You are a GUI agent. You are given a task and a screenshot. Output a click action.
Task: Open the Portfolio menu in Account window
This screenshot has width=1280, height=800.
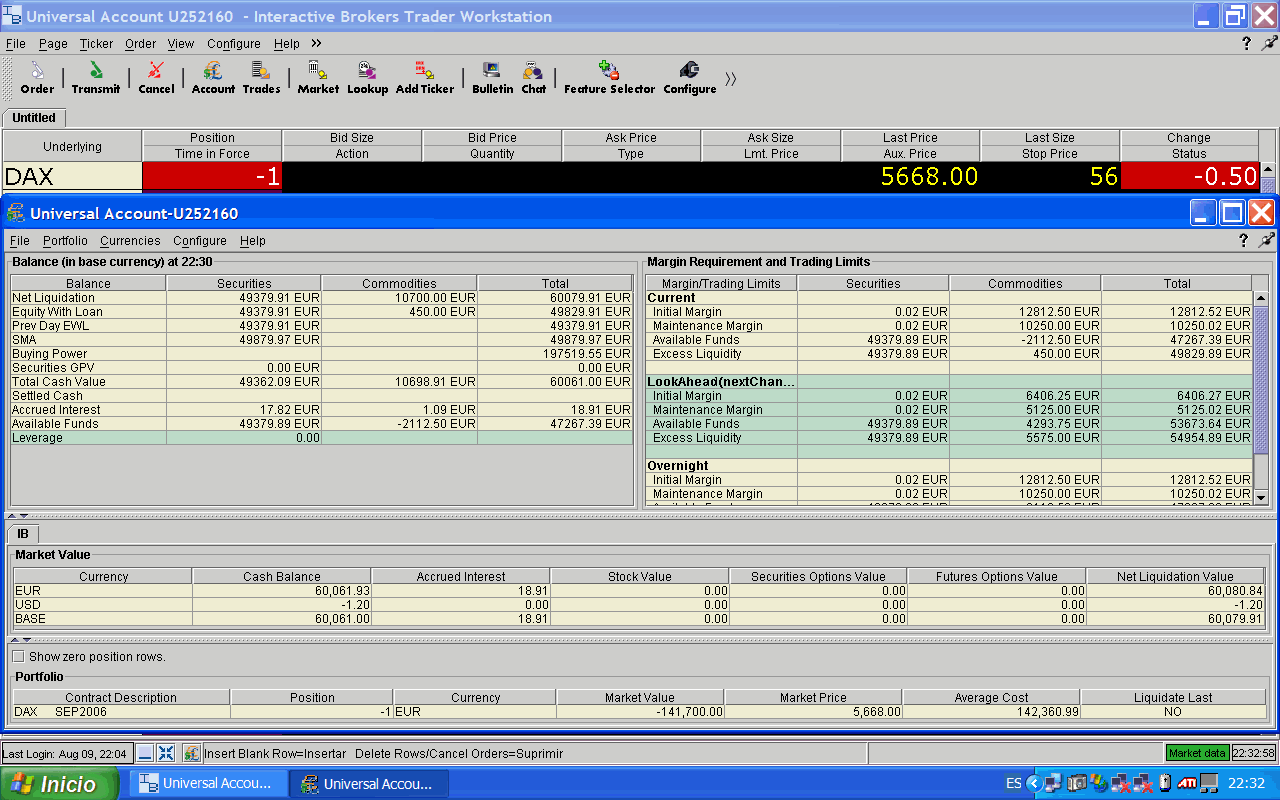(65, 241)
